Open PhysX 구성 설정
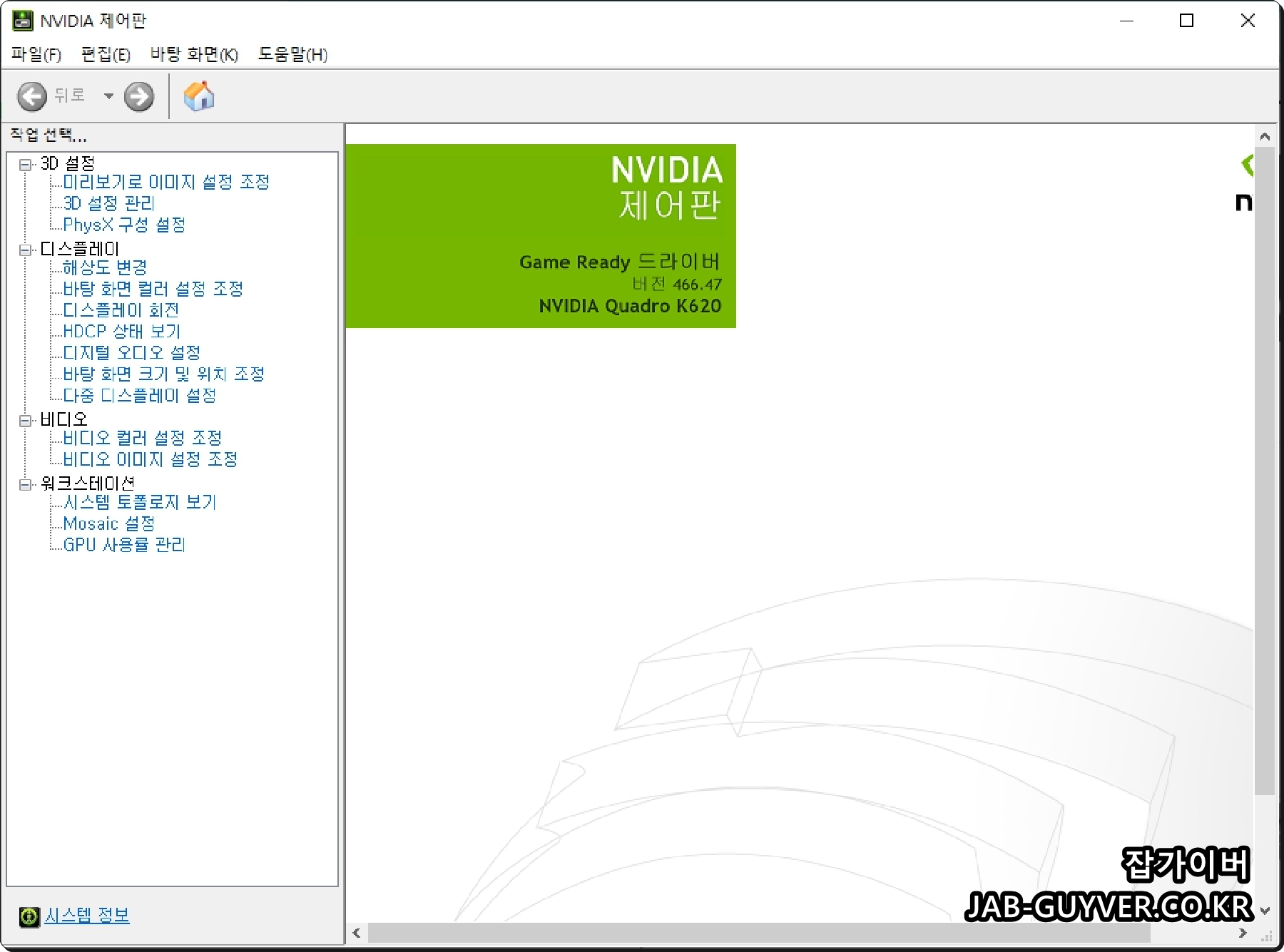The image size is (1284, 952). coord(124,225)
